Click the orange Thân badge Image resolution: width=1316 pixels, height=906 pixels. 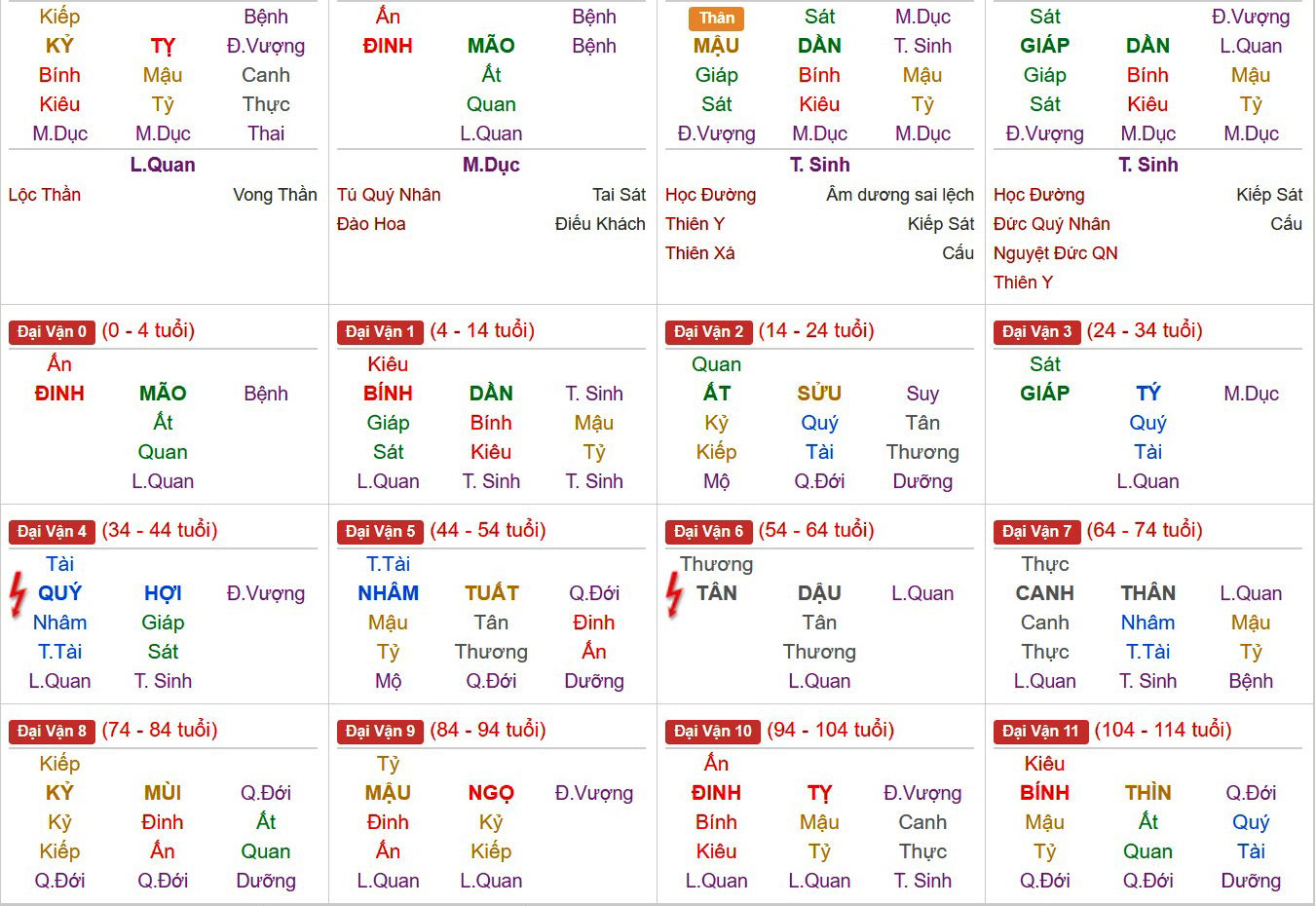717,18
